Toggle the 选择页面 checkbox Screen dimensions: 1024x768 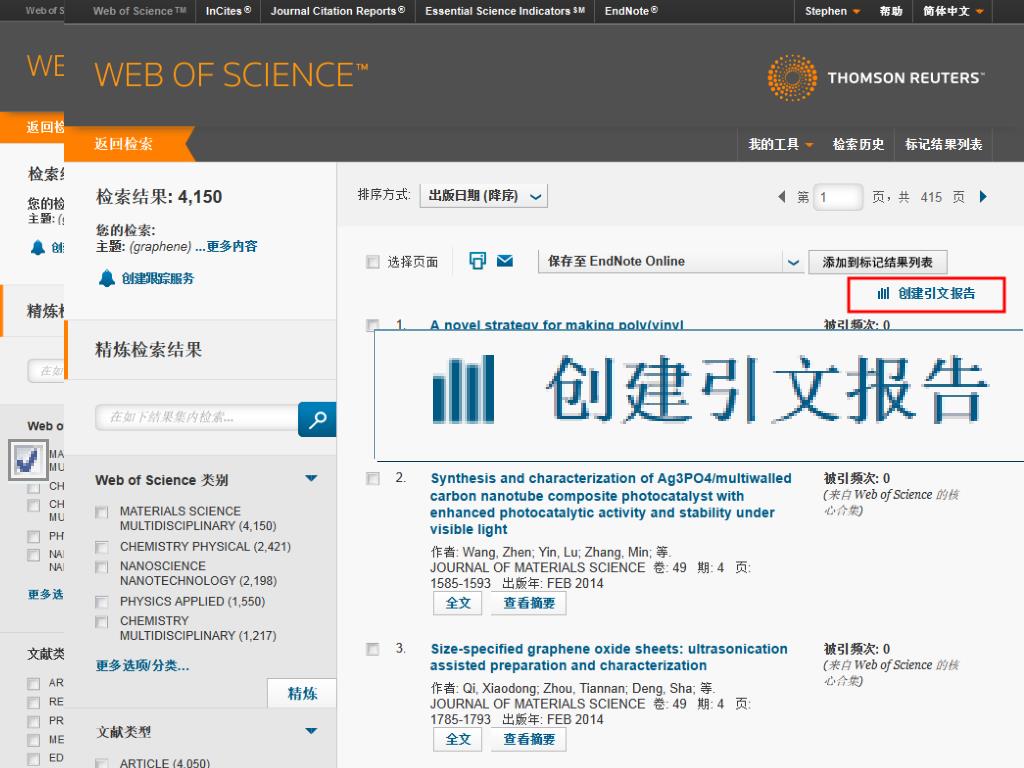click(x=373, y=262)
